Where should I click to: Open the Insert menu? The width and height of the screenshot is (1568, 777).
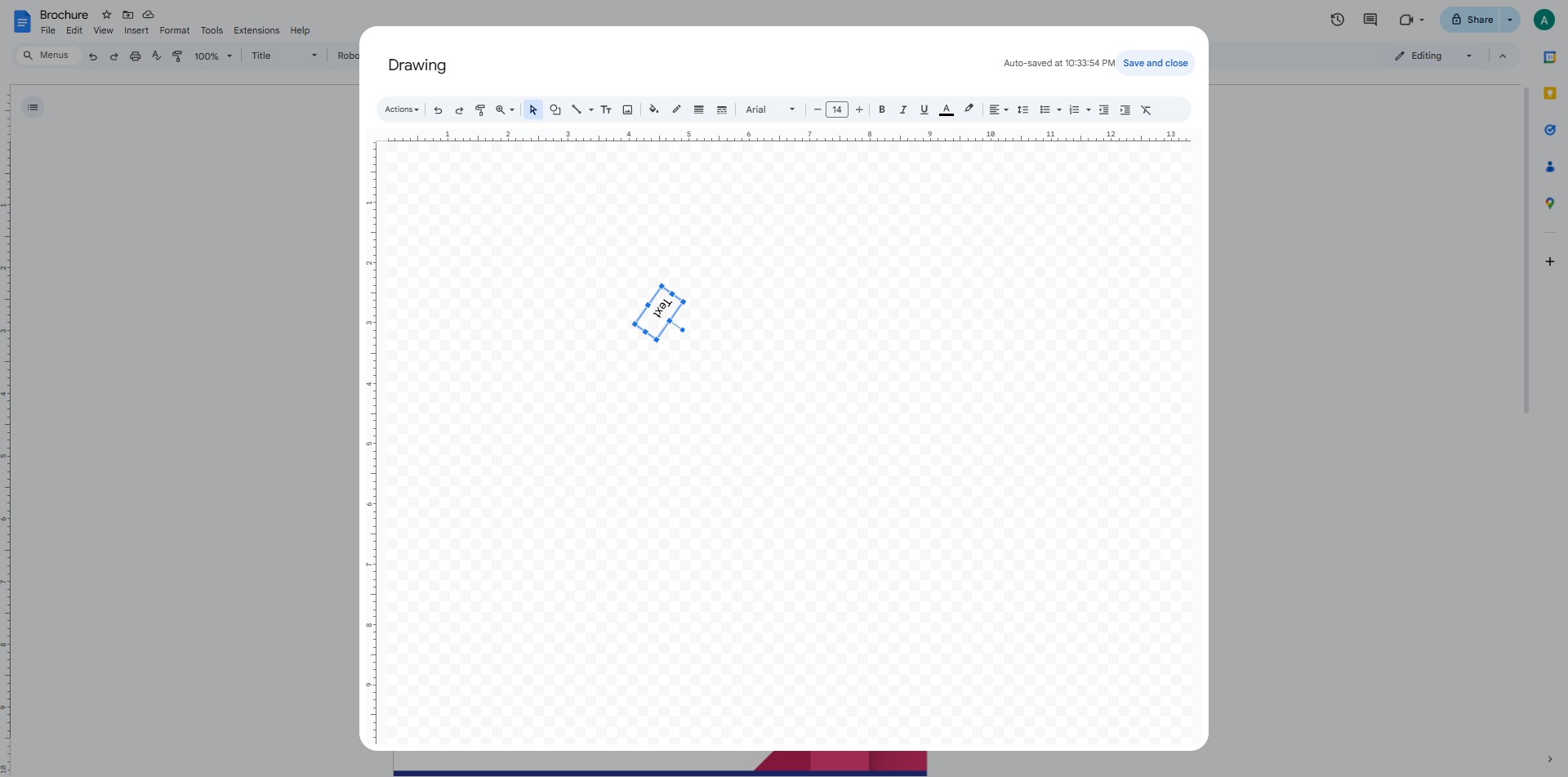136,30
